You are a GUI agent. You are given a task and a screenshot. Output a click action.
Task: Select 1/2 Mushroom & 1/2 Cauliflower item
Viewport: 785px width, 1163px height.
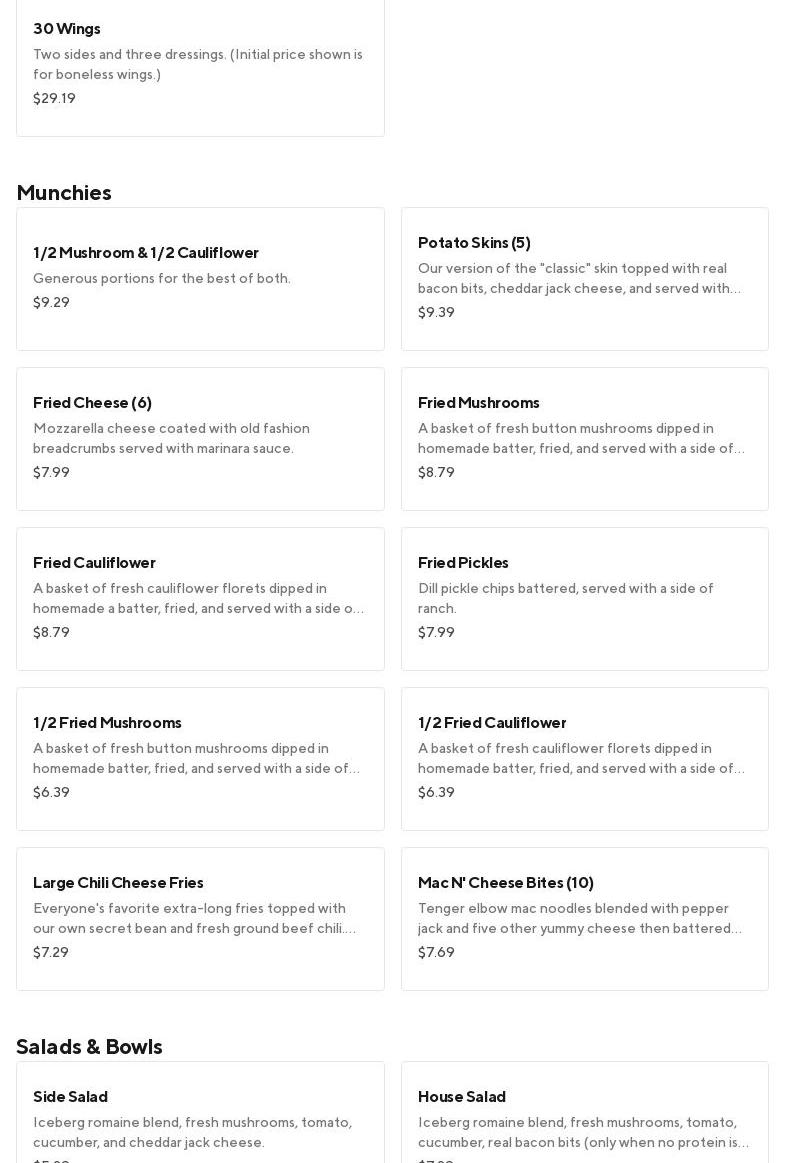point(200,278)
